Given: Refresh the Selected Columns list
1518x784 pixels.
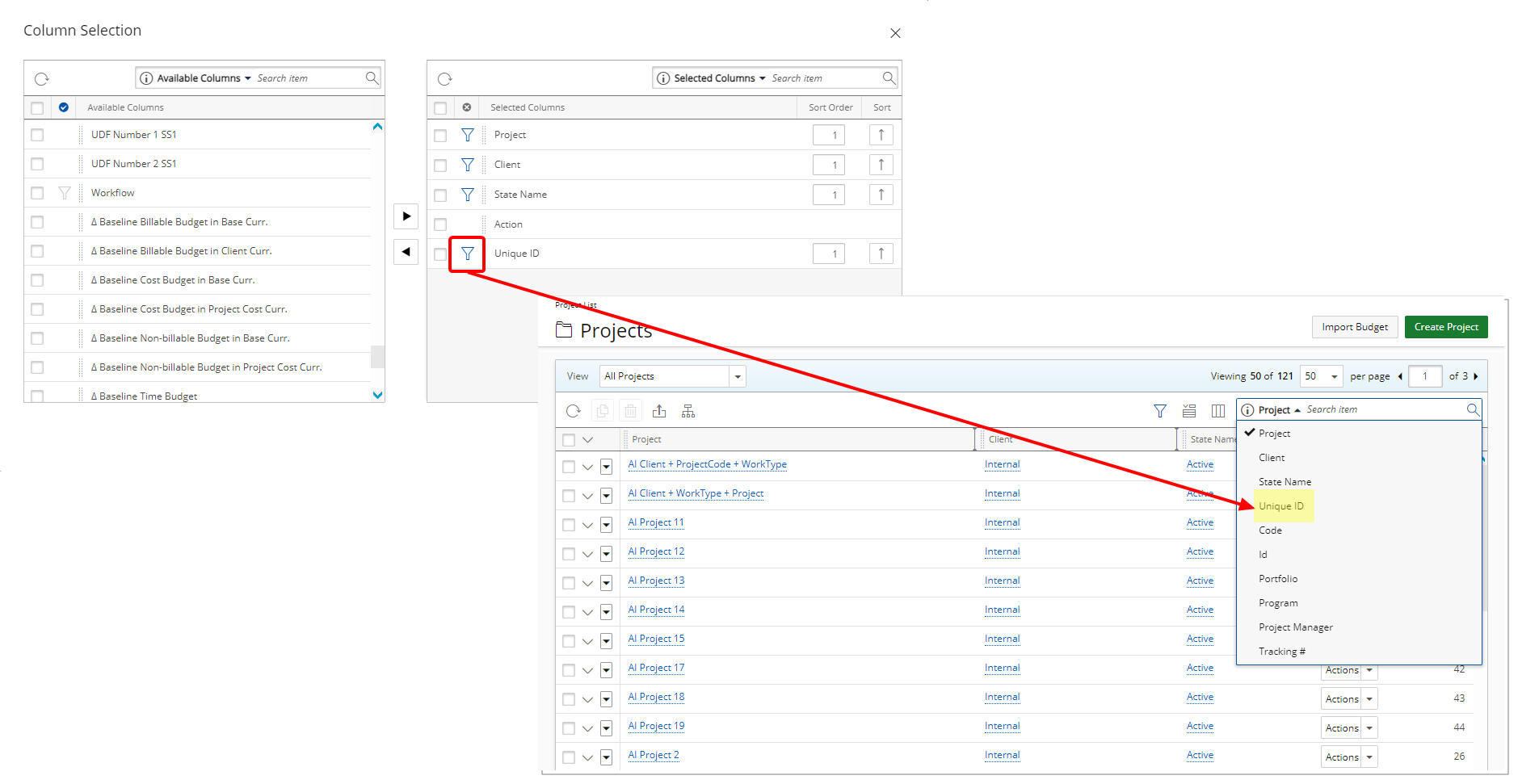Looking at the screenshot, I should [x=445, y=78].
